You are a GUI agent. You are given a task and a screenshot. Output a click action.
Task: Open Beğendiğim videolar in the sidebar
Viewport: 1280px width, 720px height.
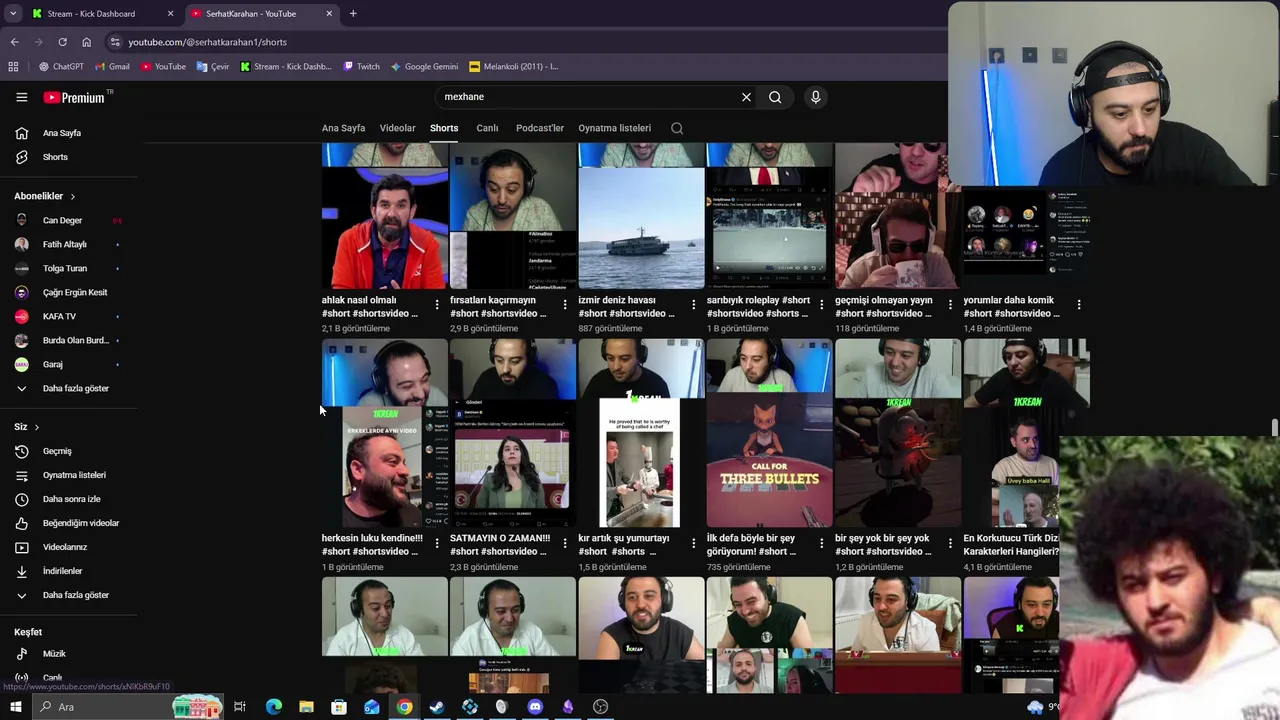pyautogui.click(x=80, y=523)
